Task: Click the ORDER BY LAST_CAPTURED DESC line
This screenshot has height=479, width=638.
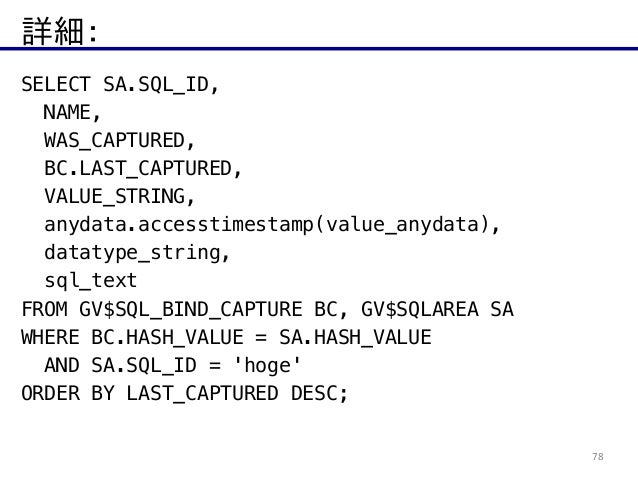Action: (x=185, y=394)
